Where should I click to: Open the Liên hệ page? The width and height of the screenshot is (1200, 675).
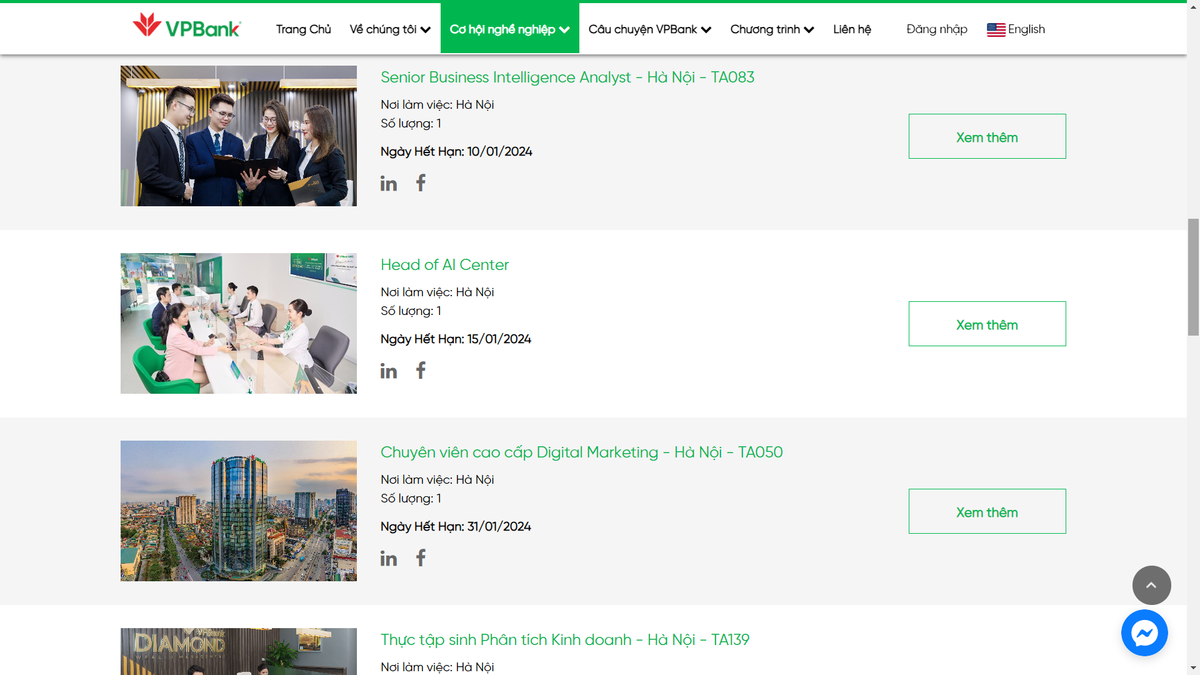coord(852,29)
